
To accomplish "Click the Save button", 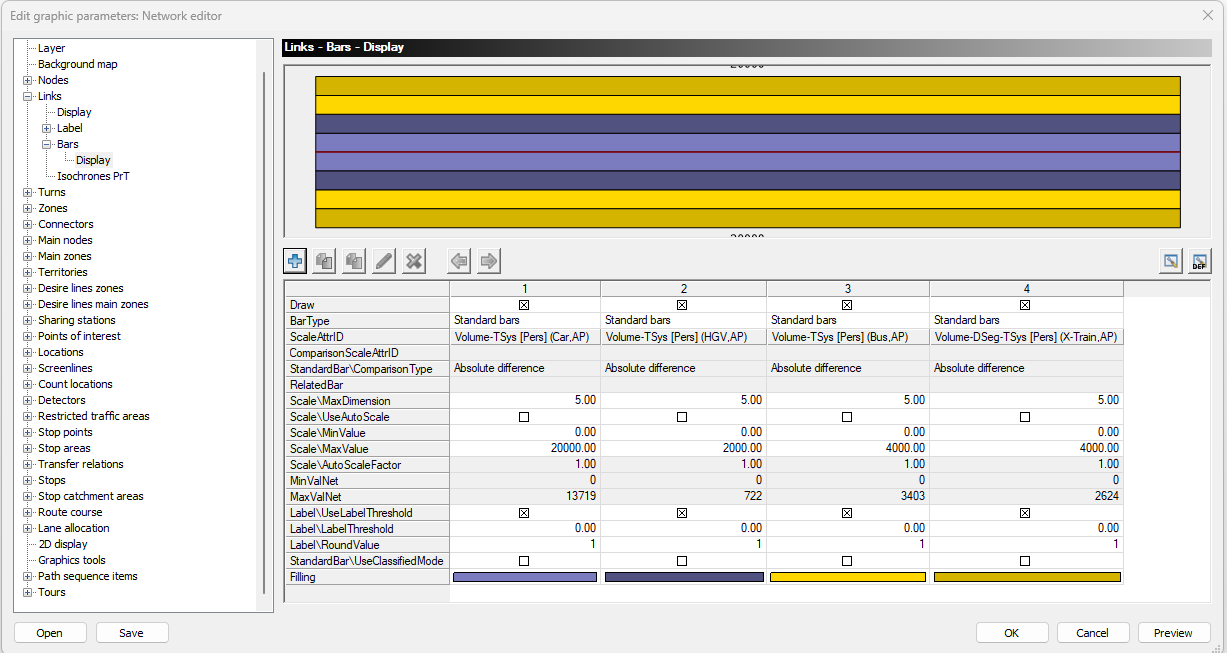I will (131, 633).
